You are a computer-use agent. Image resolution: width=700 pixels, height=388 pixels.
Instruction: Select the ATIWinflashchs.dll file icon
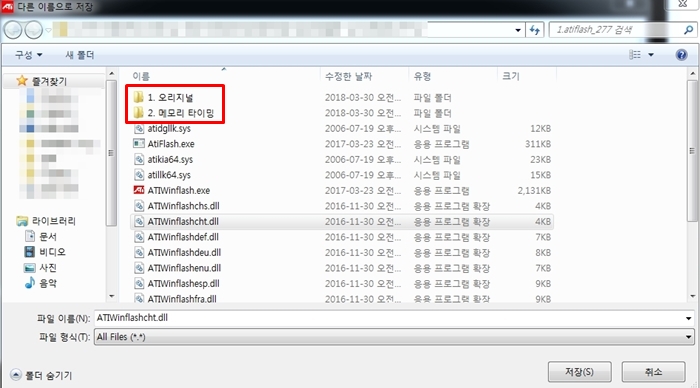(139, 206)
